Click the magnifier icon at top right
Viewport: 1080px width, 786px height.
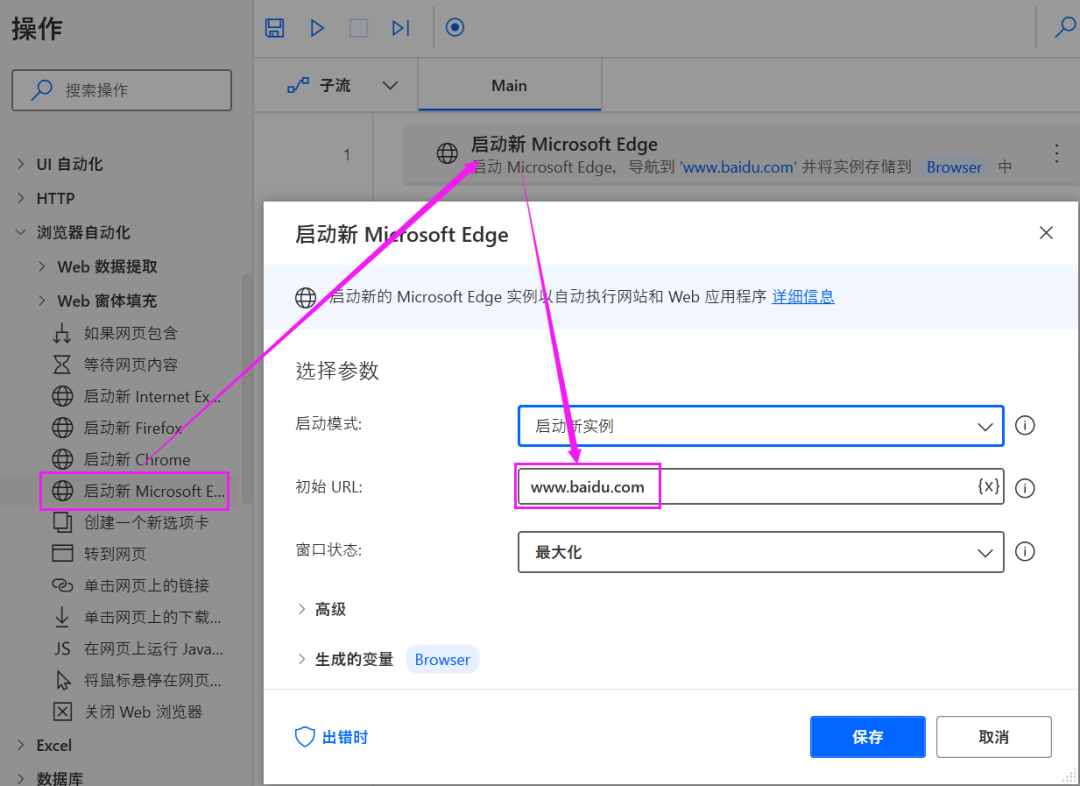pyautogui.click(x=1065, y=28)
